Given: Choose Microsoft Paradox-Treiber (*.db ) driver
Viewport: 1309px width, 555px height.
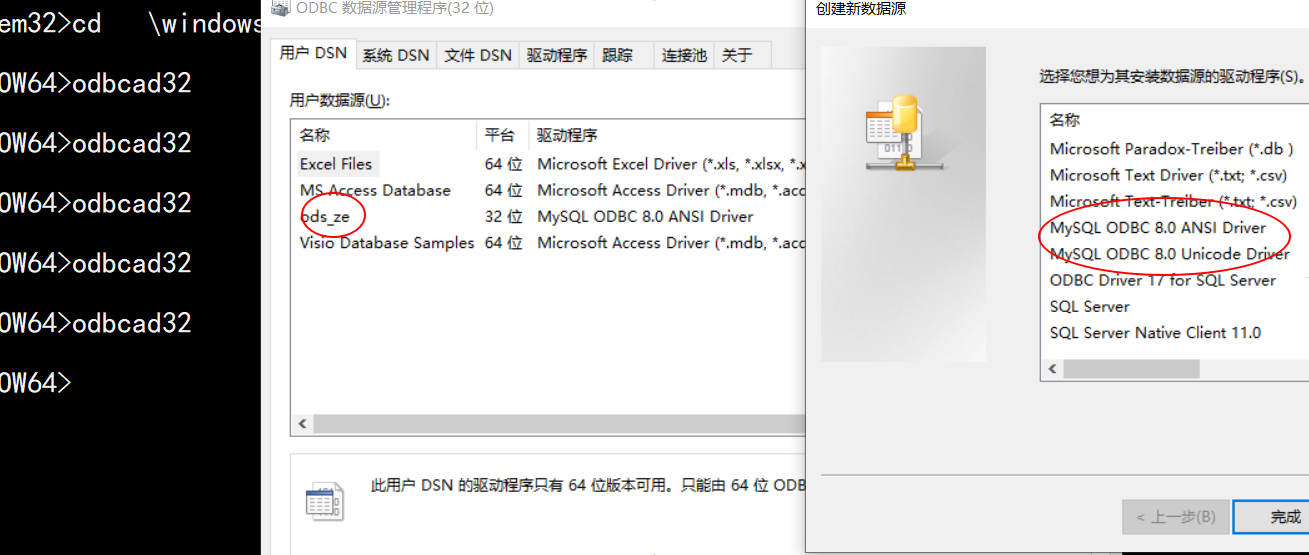Looking at the screenshot, I should tap(1172, 149).
